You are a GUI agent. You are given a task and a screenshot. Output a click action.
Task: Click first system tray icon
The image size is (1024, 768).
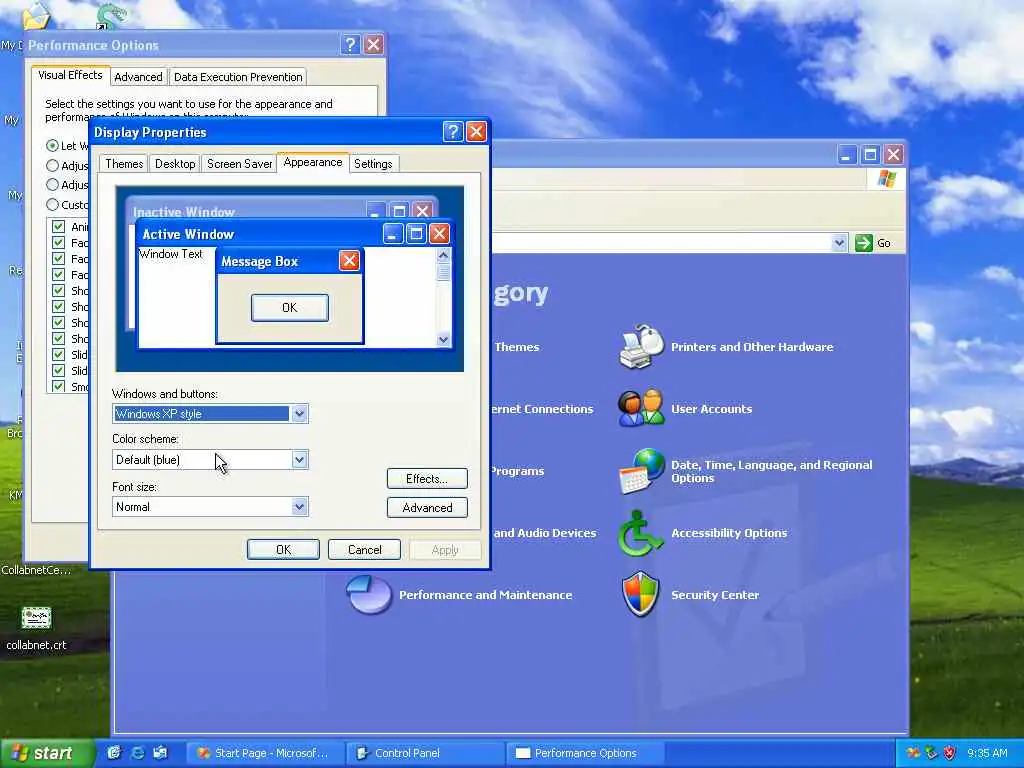(x=912, y=753)
